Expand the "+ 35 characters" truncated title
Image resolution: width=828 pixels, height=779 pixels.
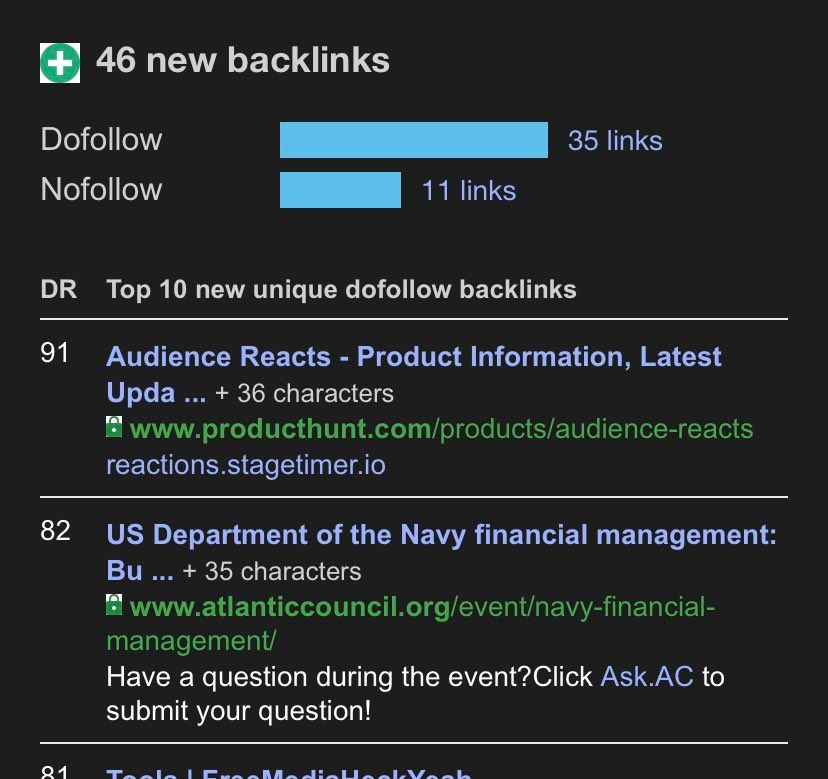click(271, 572)
